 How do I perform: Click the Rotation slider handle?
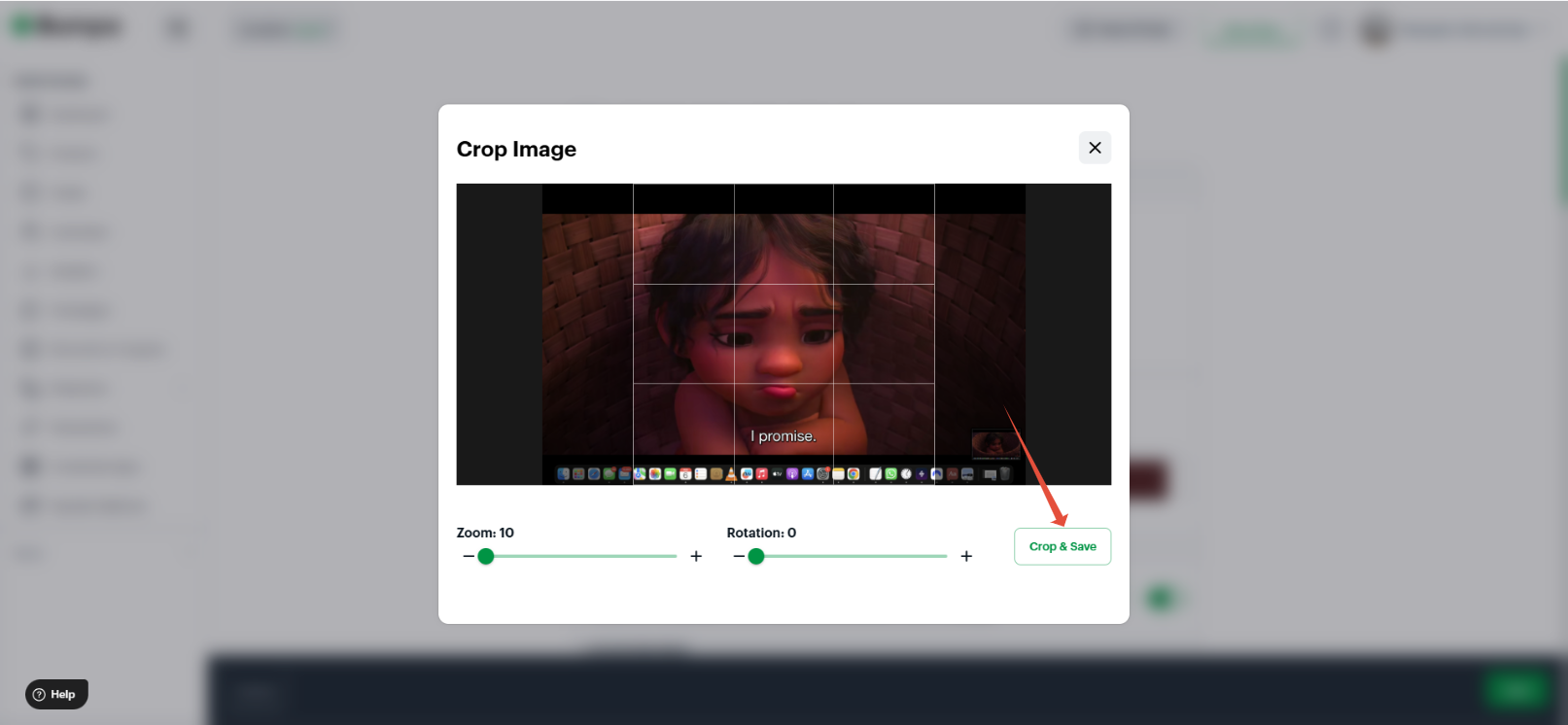click(x=756, y=556)
